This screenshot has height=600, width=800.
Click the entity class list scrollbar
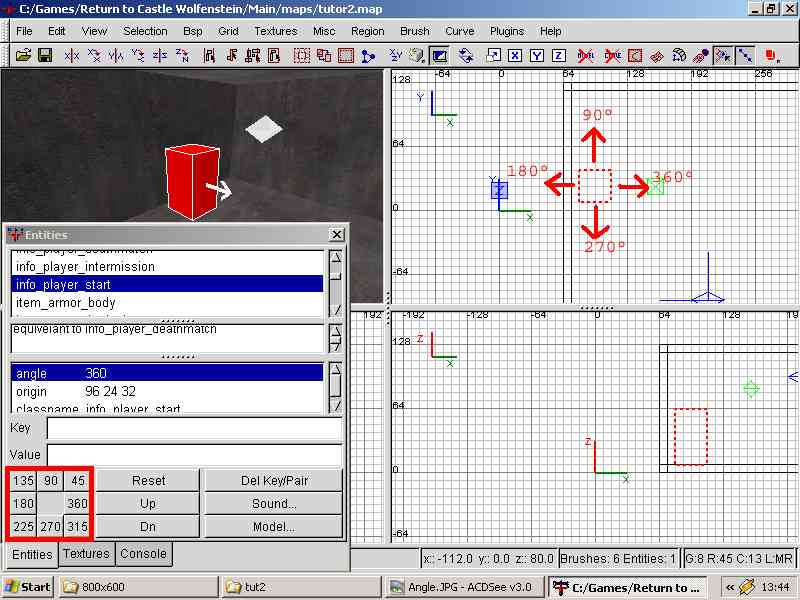pos(336,284)
